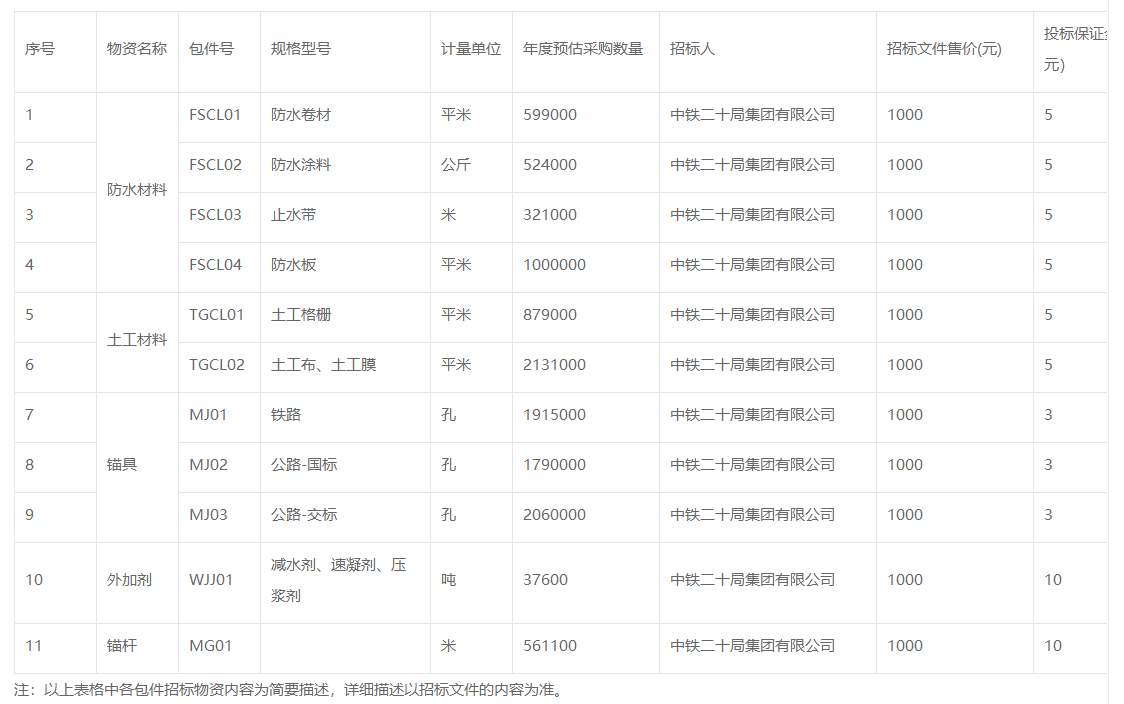The width and height of the screenshot is (1124, 704).
Task: Select the 土工布、土工膜 cell
Action: [x=324, y=365]
